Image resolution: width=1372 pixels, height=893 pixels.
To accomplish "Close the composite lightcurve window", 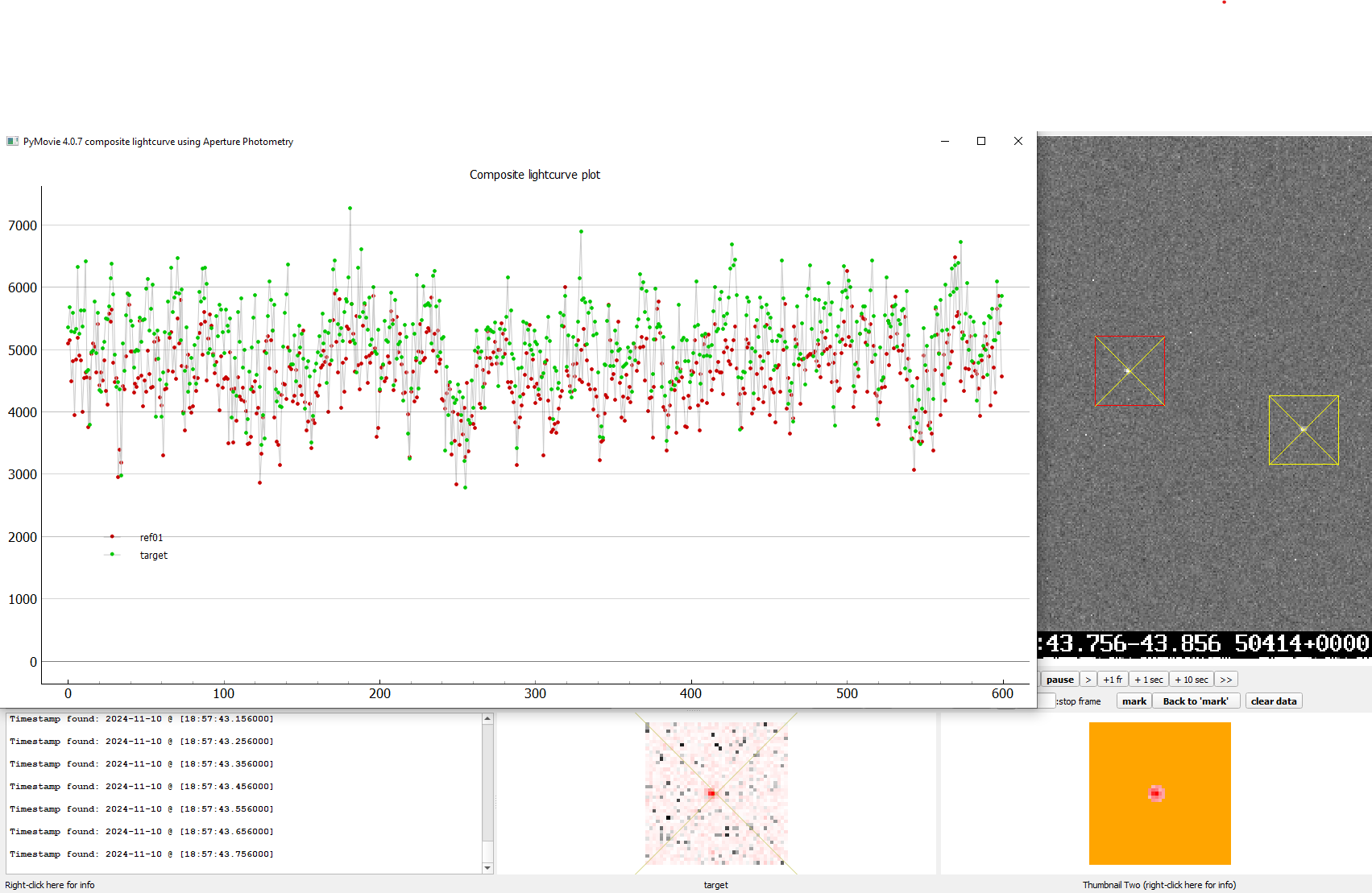I will tap(1018, 141).
